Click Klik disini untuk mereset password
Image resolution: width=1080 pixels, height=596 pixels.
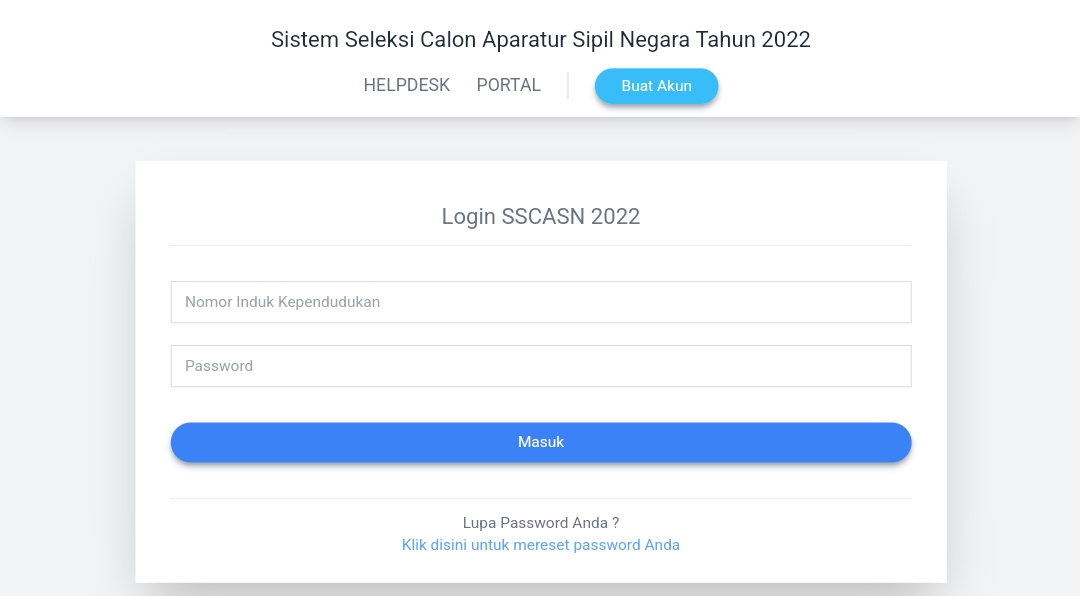[x=540, y=545]
